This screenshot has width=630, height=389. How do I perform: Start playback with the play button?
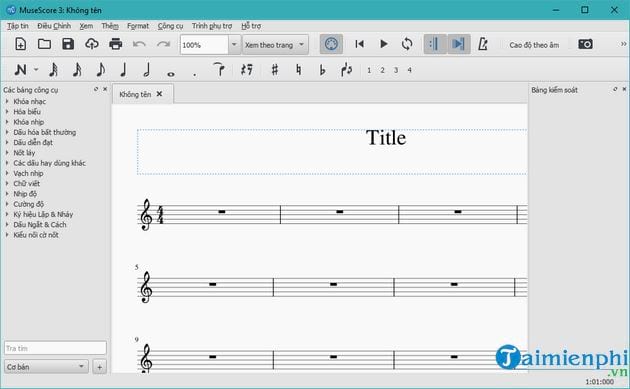(383, 44)
